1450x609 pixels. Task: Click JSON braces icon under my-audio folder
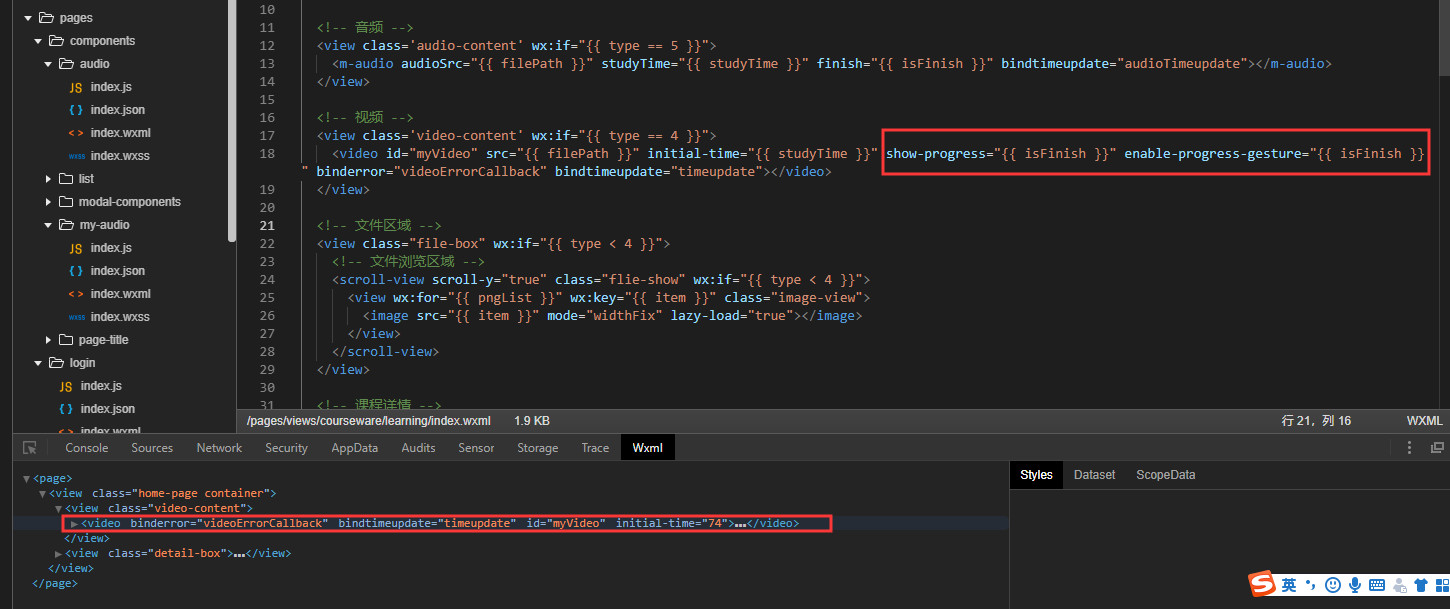pyautogui.click(x=76, y=271)
